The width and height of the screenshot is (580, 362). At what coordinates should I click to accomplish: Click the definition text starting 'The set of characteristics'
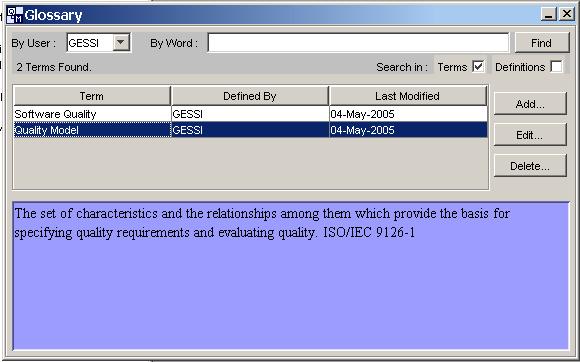tap(262, 223)
